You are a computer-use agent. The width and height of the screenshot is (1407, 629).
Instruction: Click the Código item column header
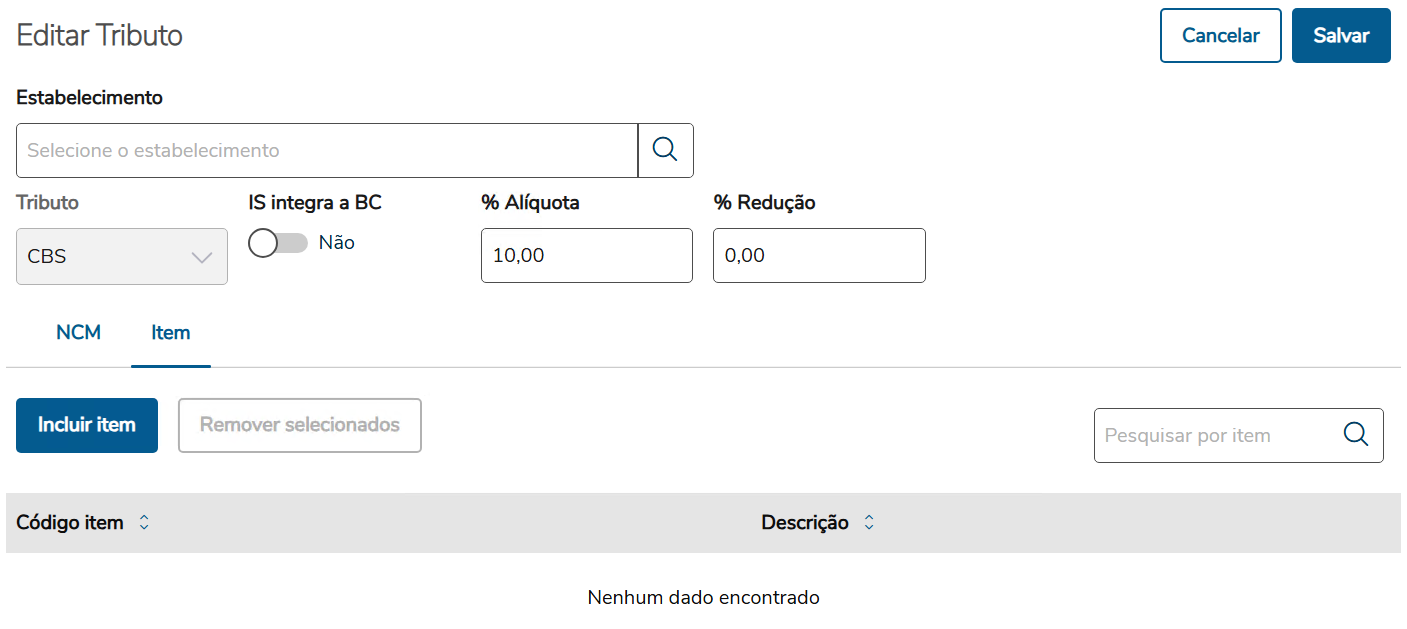(x=70, y=523)
